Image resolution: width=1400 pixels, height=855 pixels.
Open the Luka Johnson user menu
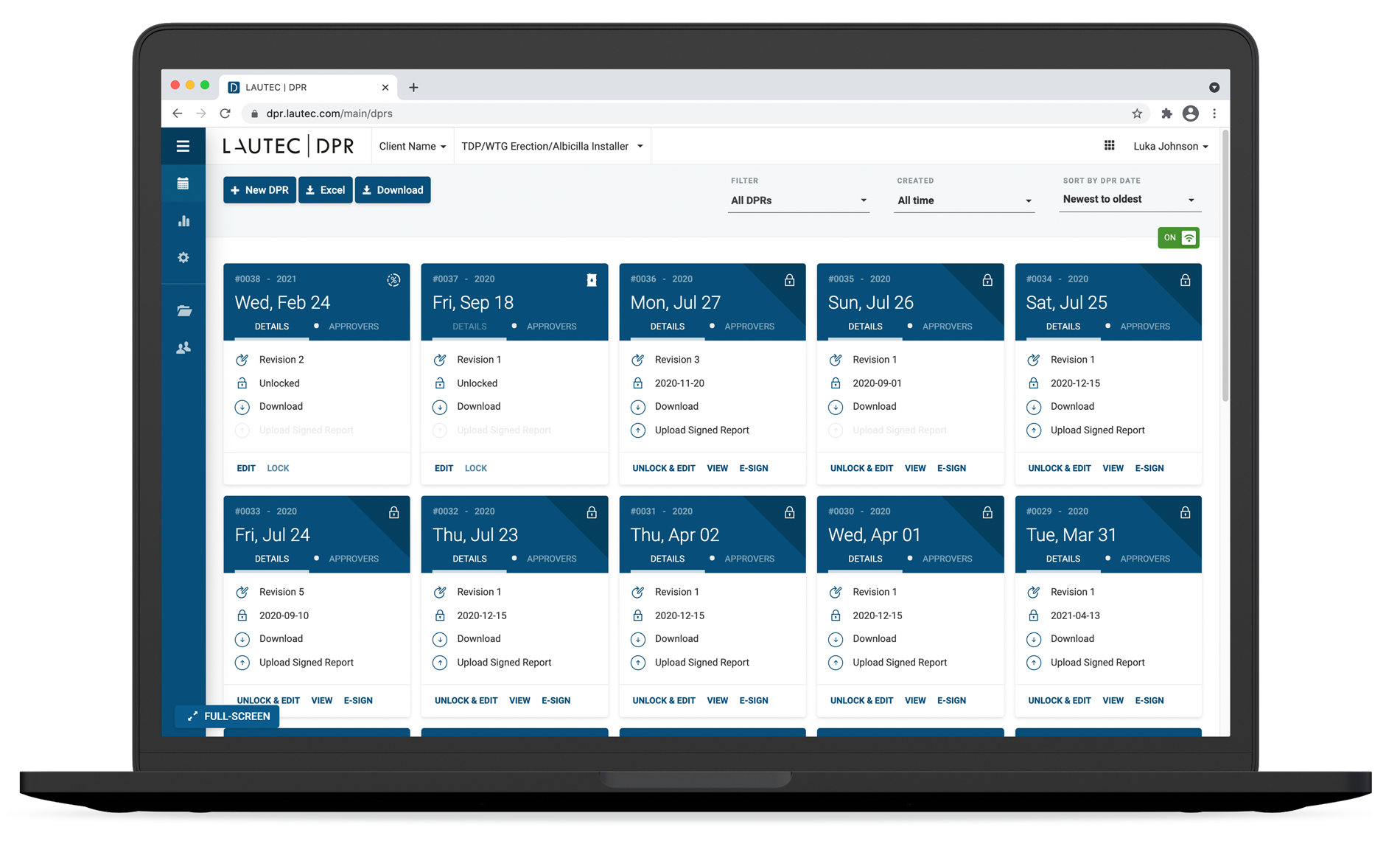1170,146
